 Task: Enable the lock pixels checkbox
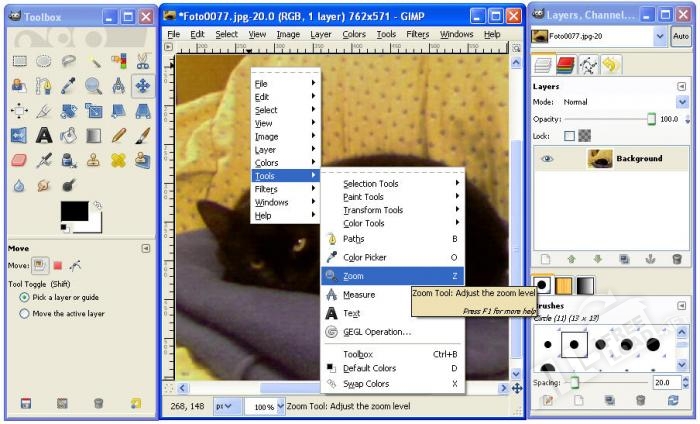(x=569, y=136)
